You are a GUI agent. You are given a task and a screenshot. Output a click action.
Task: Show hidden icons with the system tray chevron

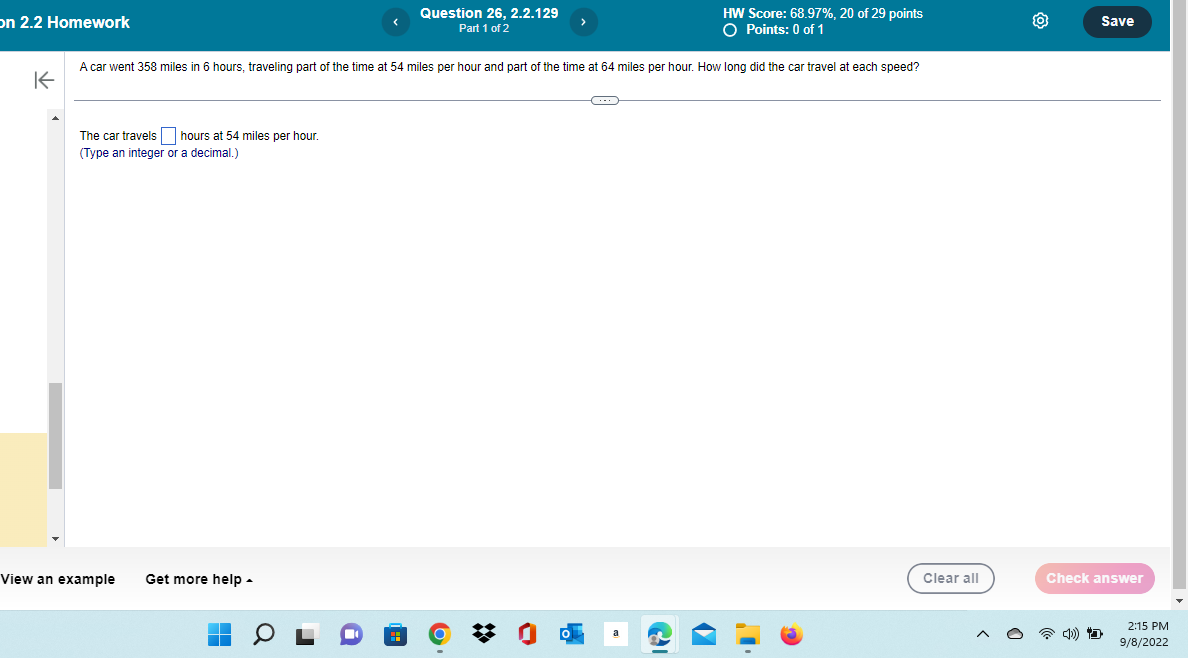pos(982,633)
